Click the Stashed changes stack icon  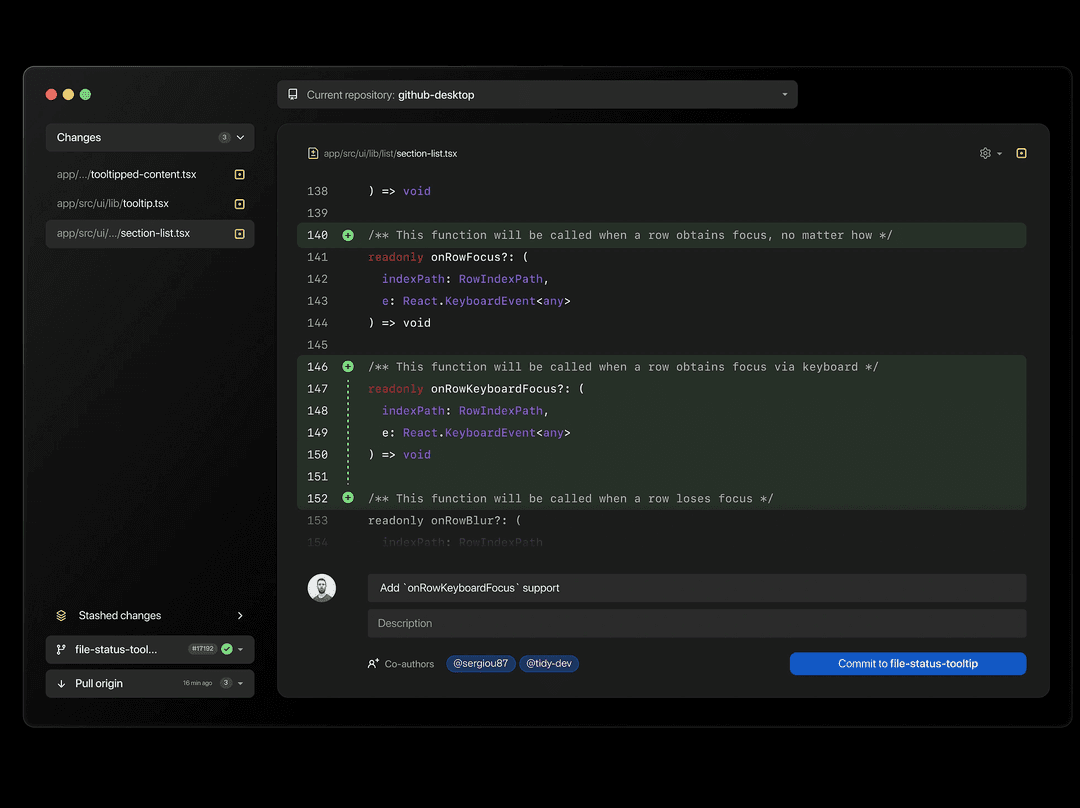[61, 616]
